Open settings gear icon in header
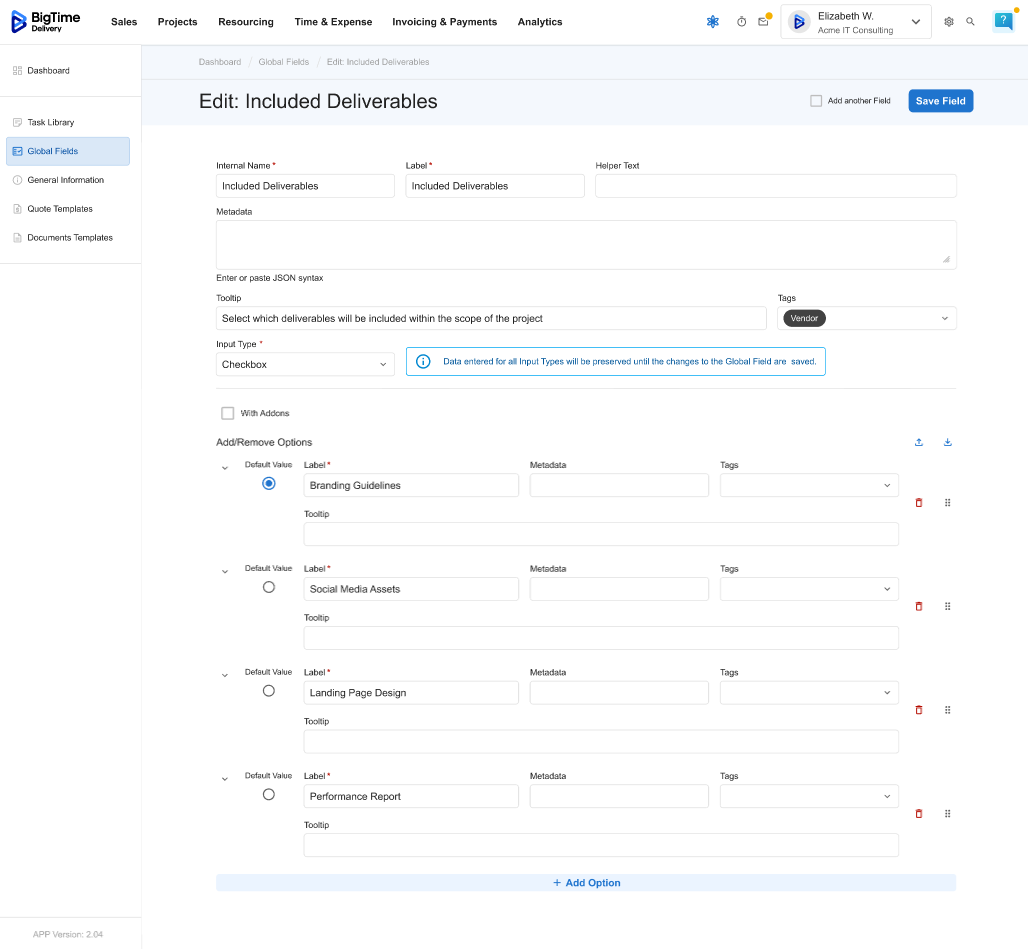 949,22
